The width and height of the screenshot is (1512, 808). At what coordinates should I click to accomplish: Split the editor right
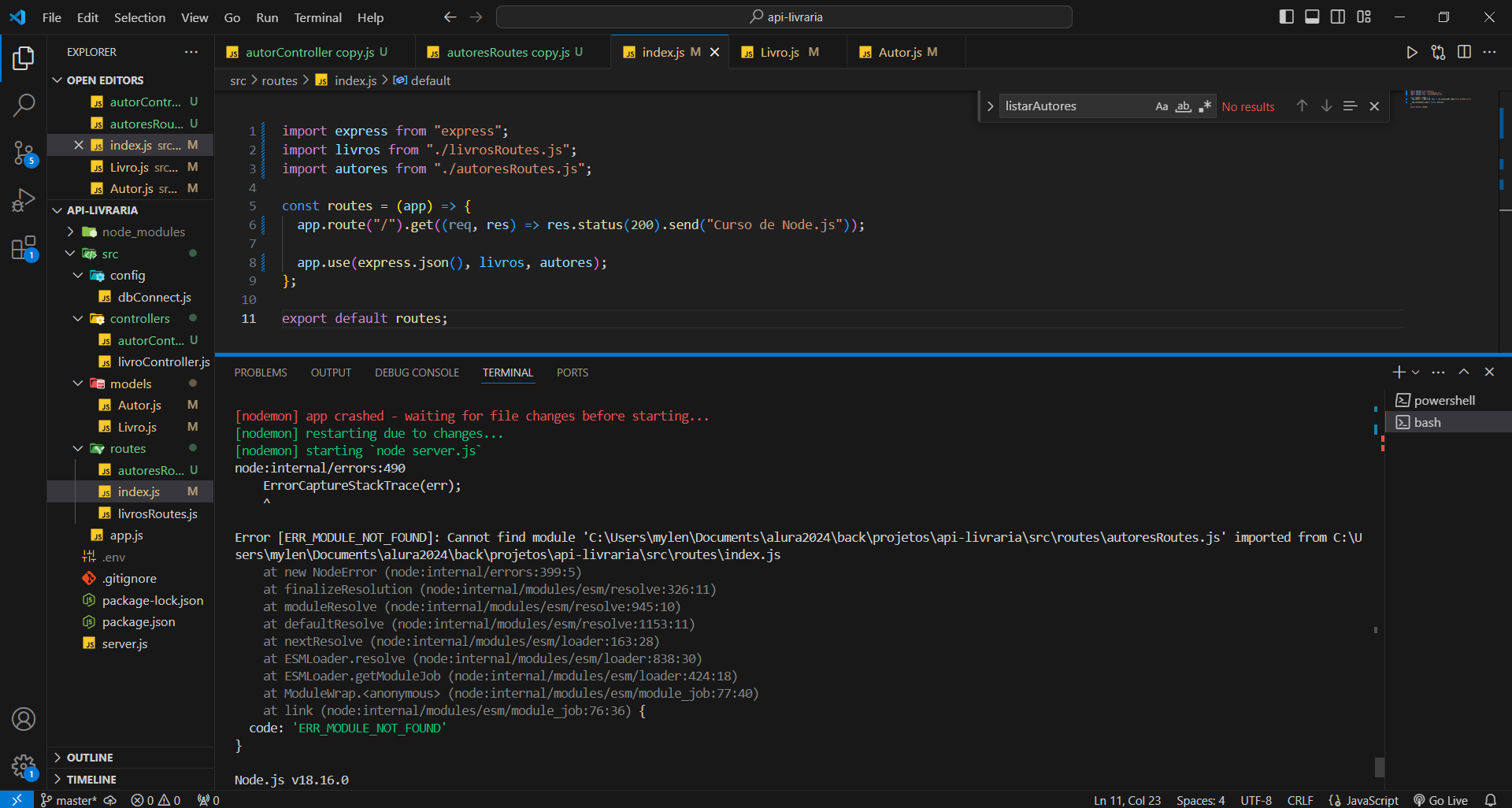(1464, 52)
